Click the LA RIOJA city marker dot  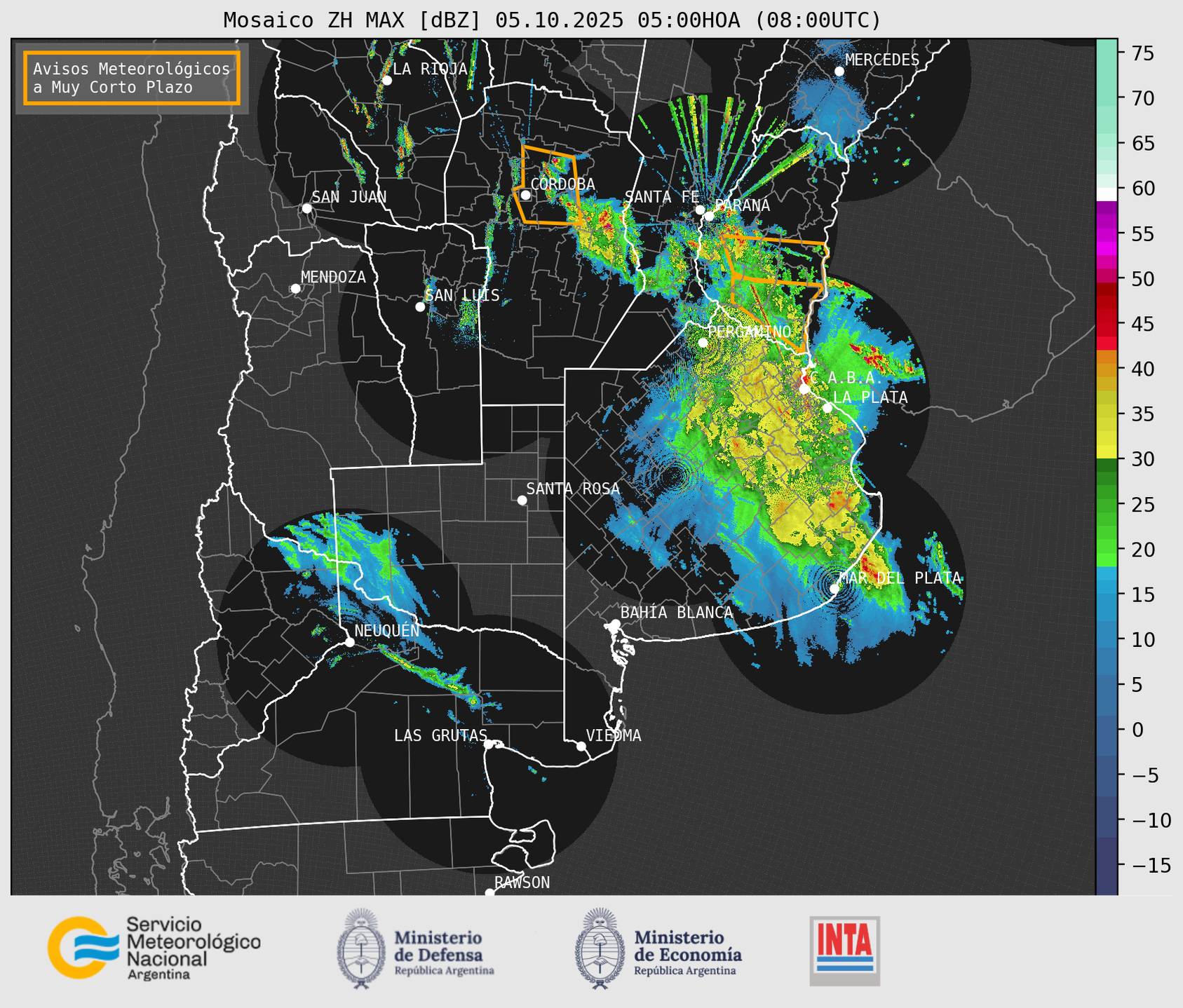pos(386,81)
